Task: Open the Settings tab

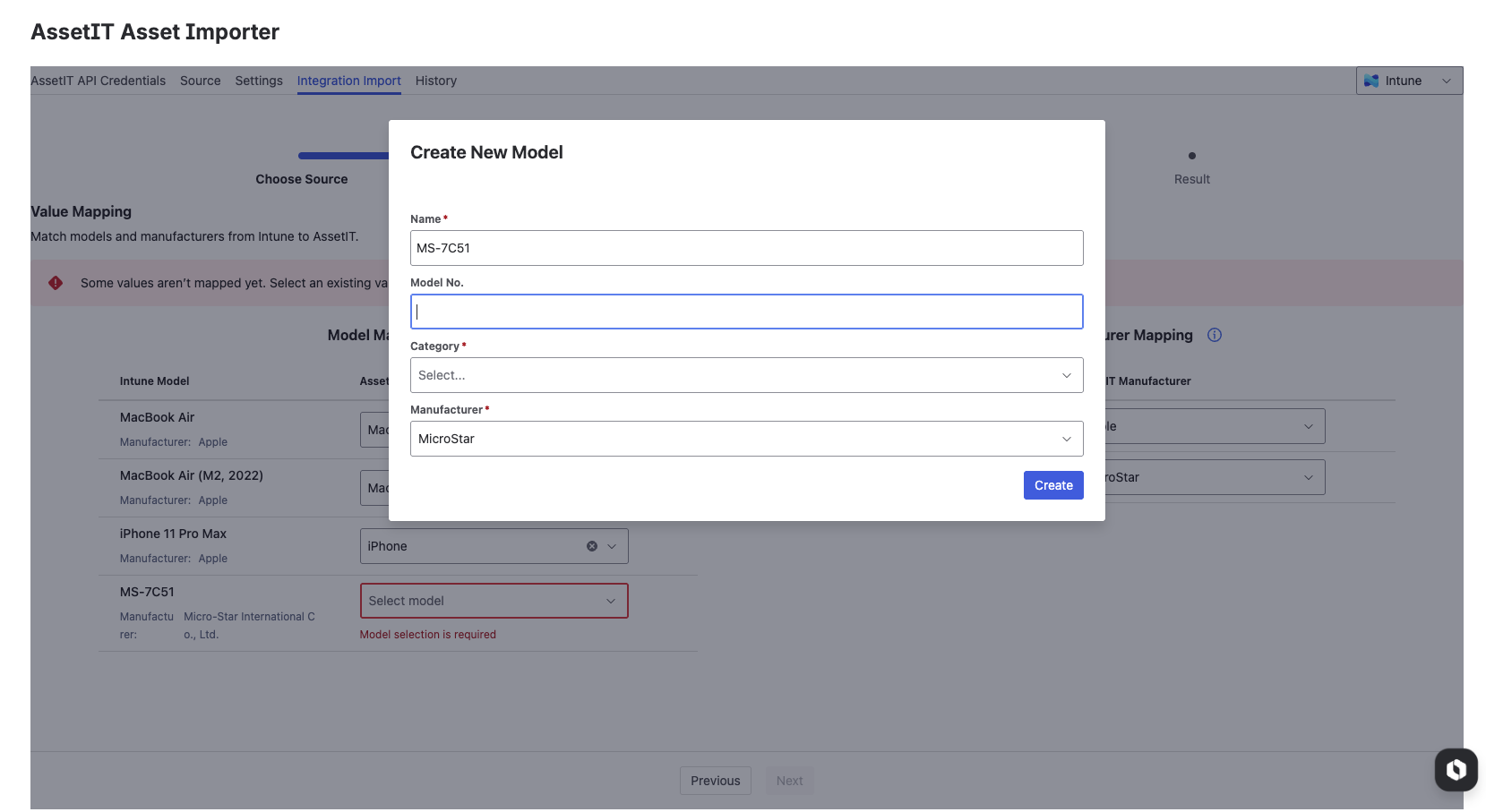Action: click(259, 81)
